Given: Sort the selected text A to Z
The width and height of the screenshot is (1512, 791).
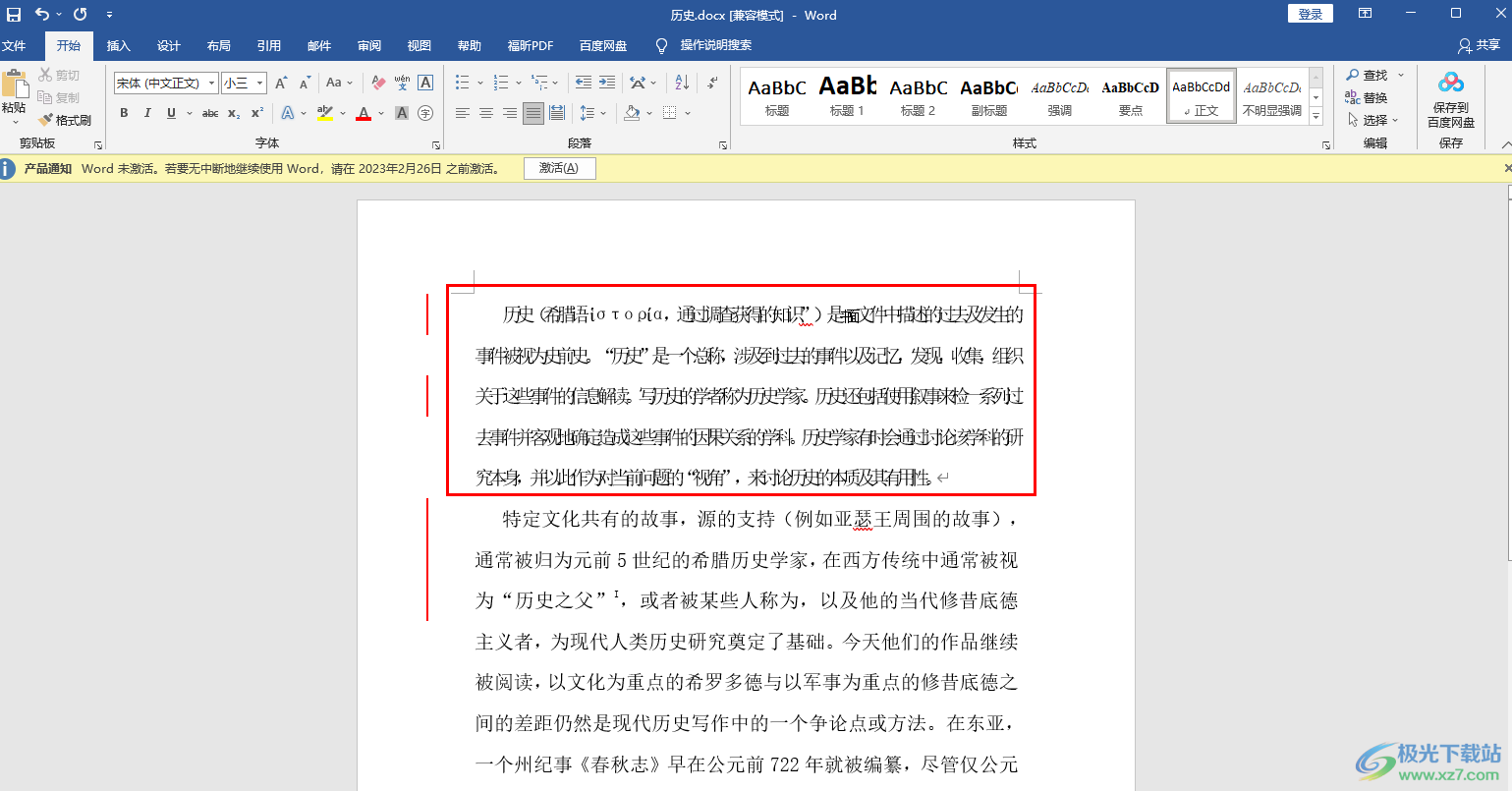Looking at the screenshot, I should point(682,84).
